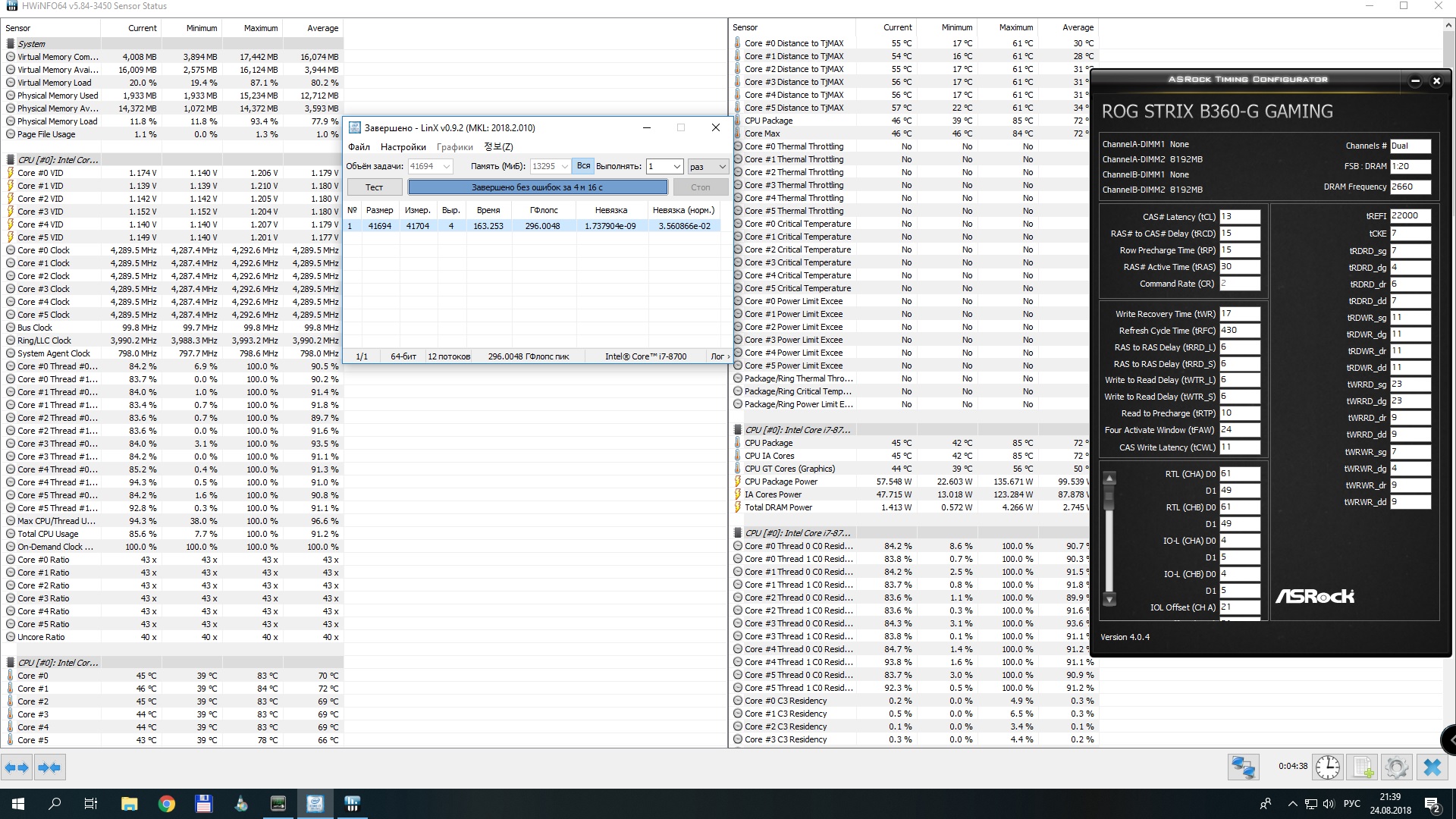Open the Память (МиБ) memory dropdown
The height and width of the screenshot is (819, 1456).
565,167
